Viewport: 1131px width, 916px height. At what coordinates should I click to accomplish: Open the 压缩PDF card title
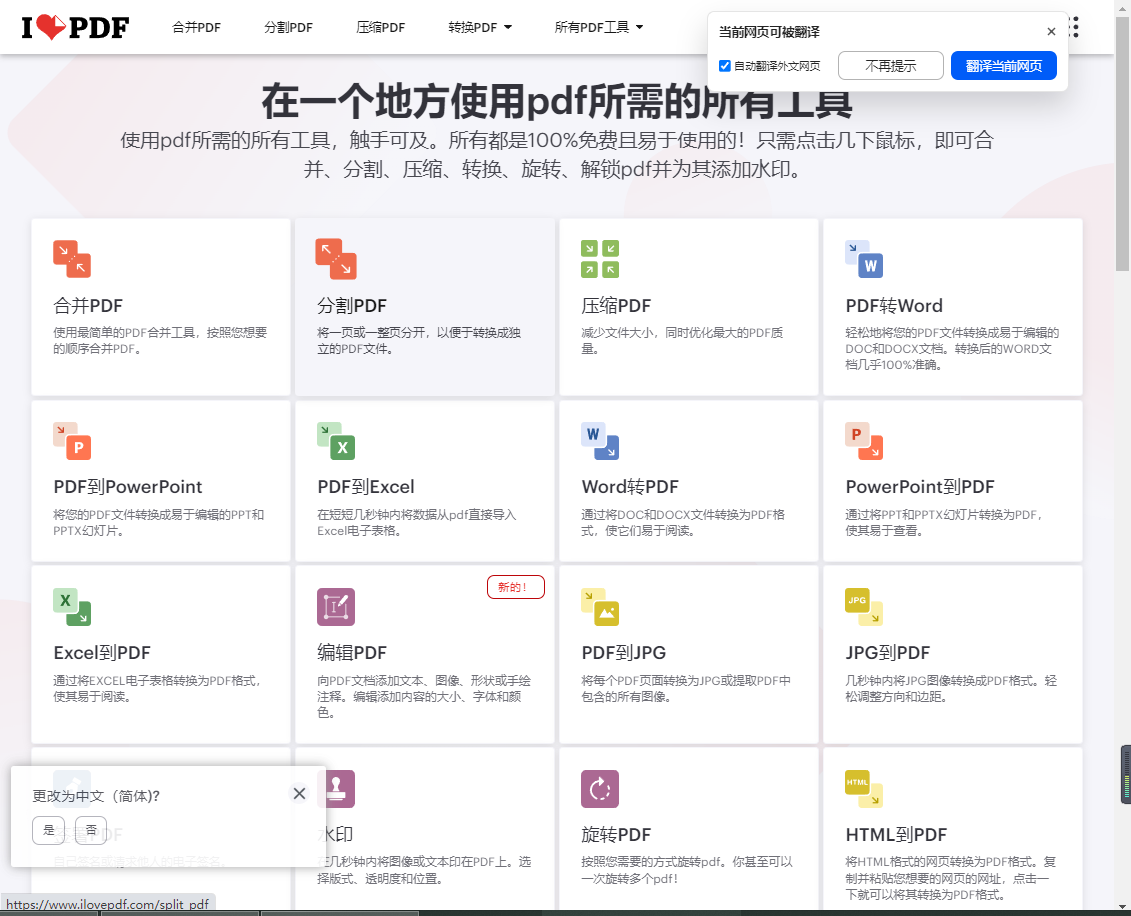[x=616, y=306]
